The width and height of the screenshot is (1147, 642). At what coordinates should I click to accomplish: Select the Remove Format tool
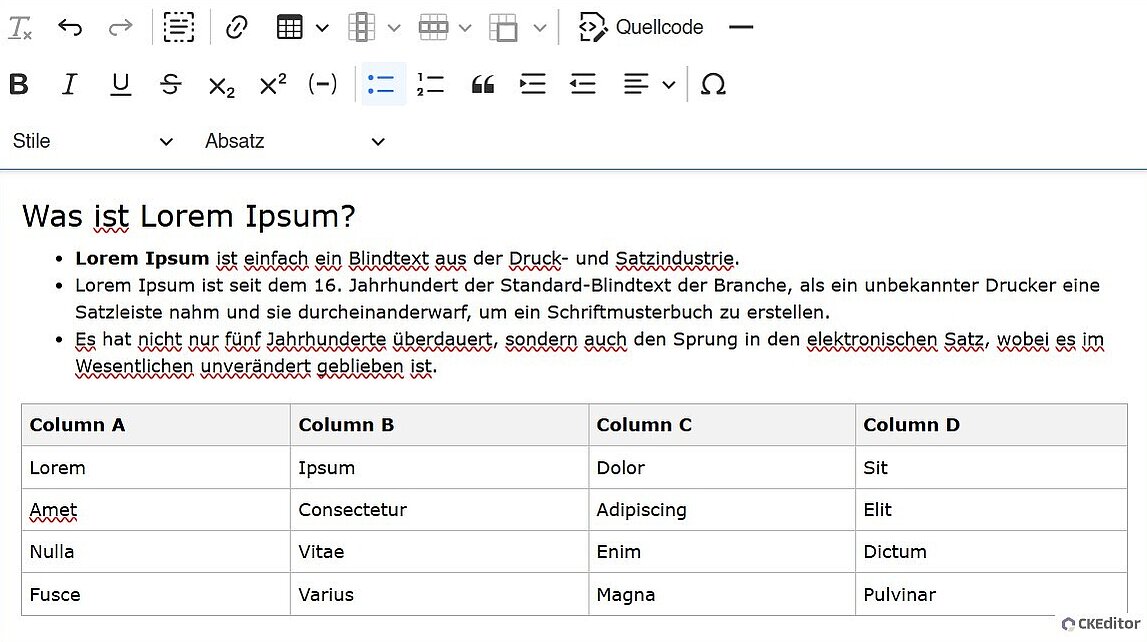[x=18, y=27]
